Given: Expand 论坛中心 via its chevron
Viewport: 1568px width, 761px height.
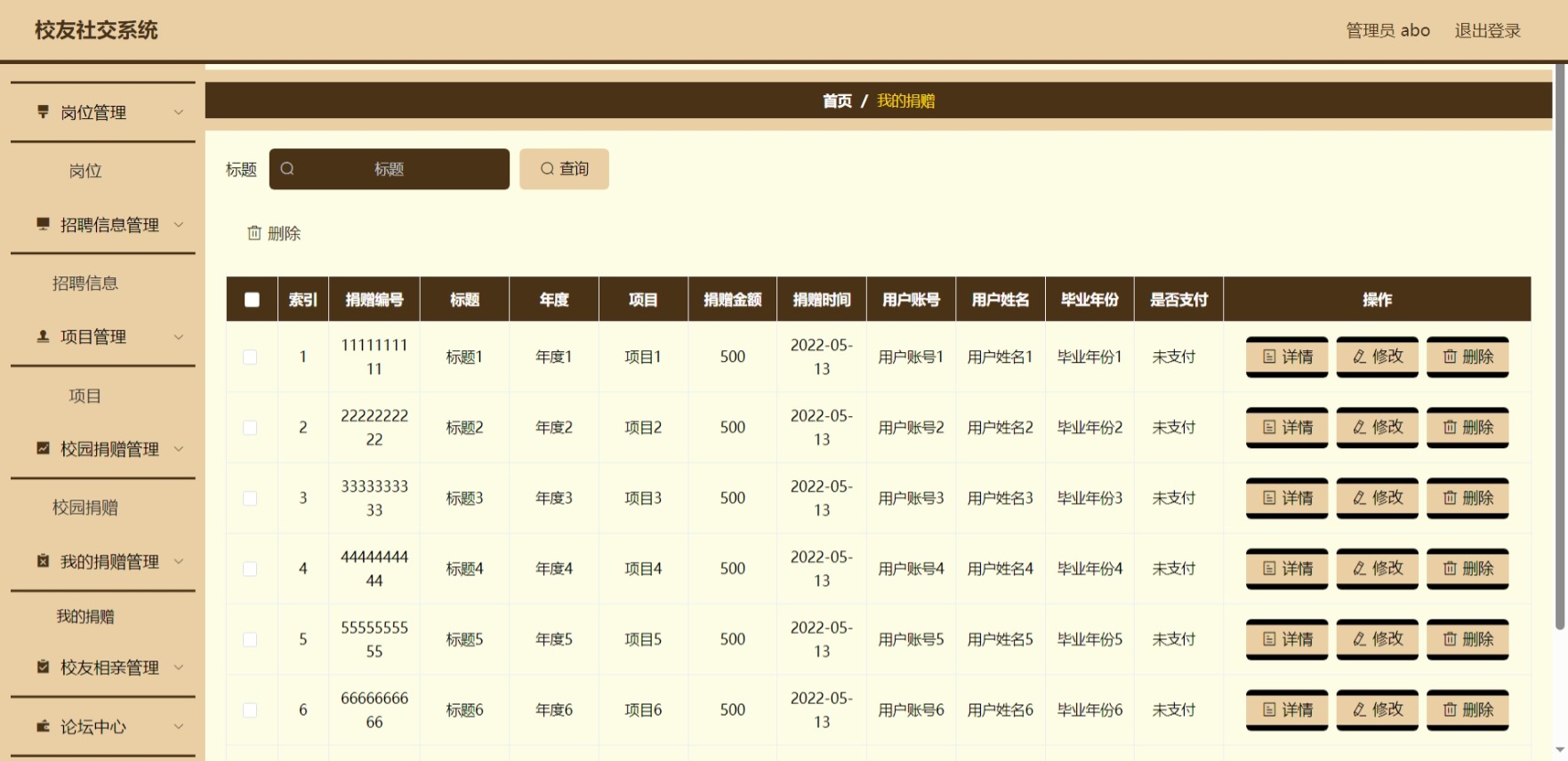Looking at the screenshot, I should (x=179, y=726).
